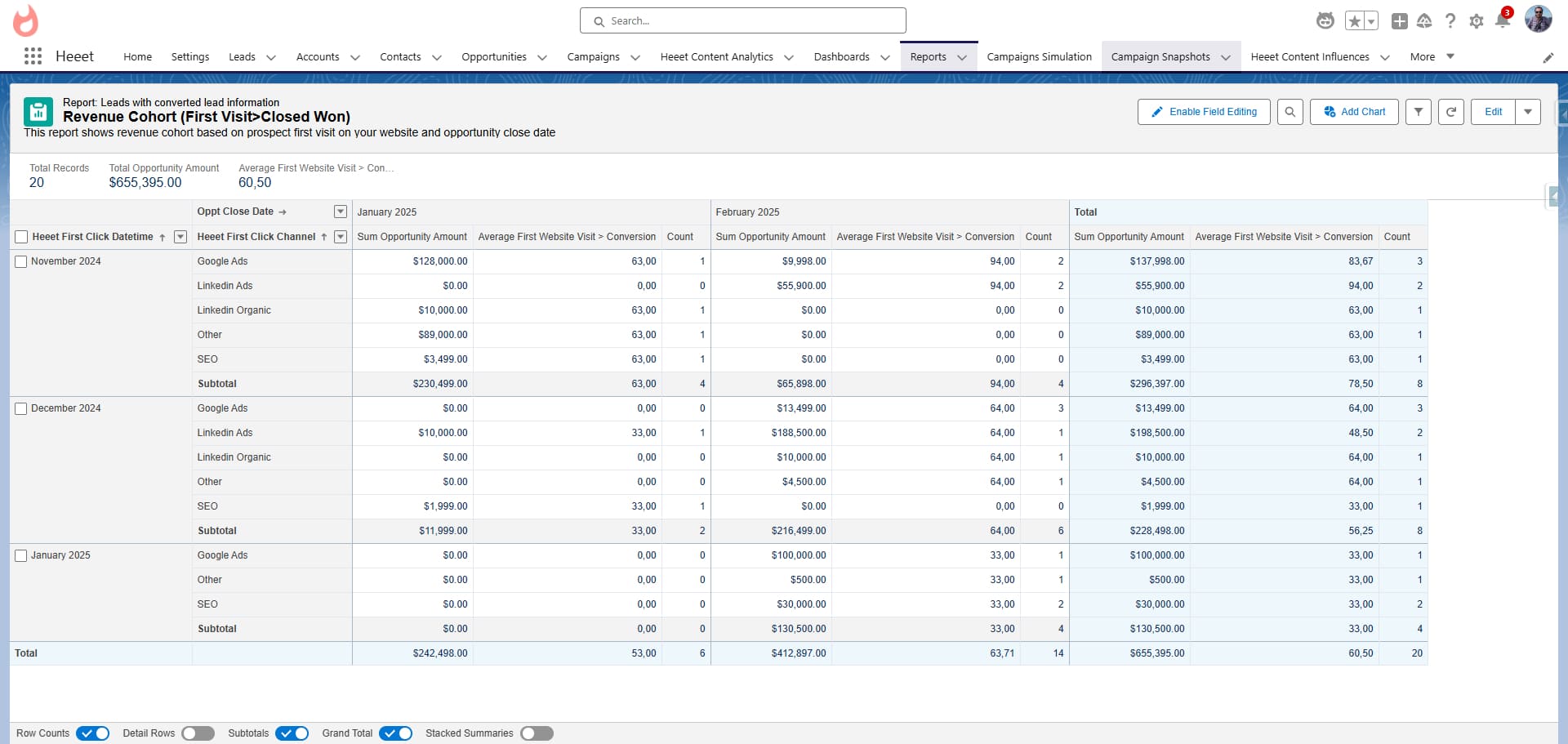Toggle the report filter funnel icon
This screenshot has width=1568, height=744.
click(1418, 112)
